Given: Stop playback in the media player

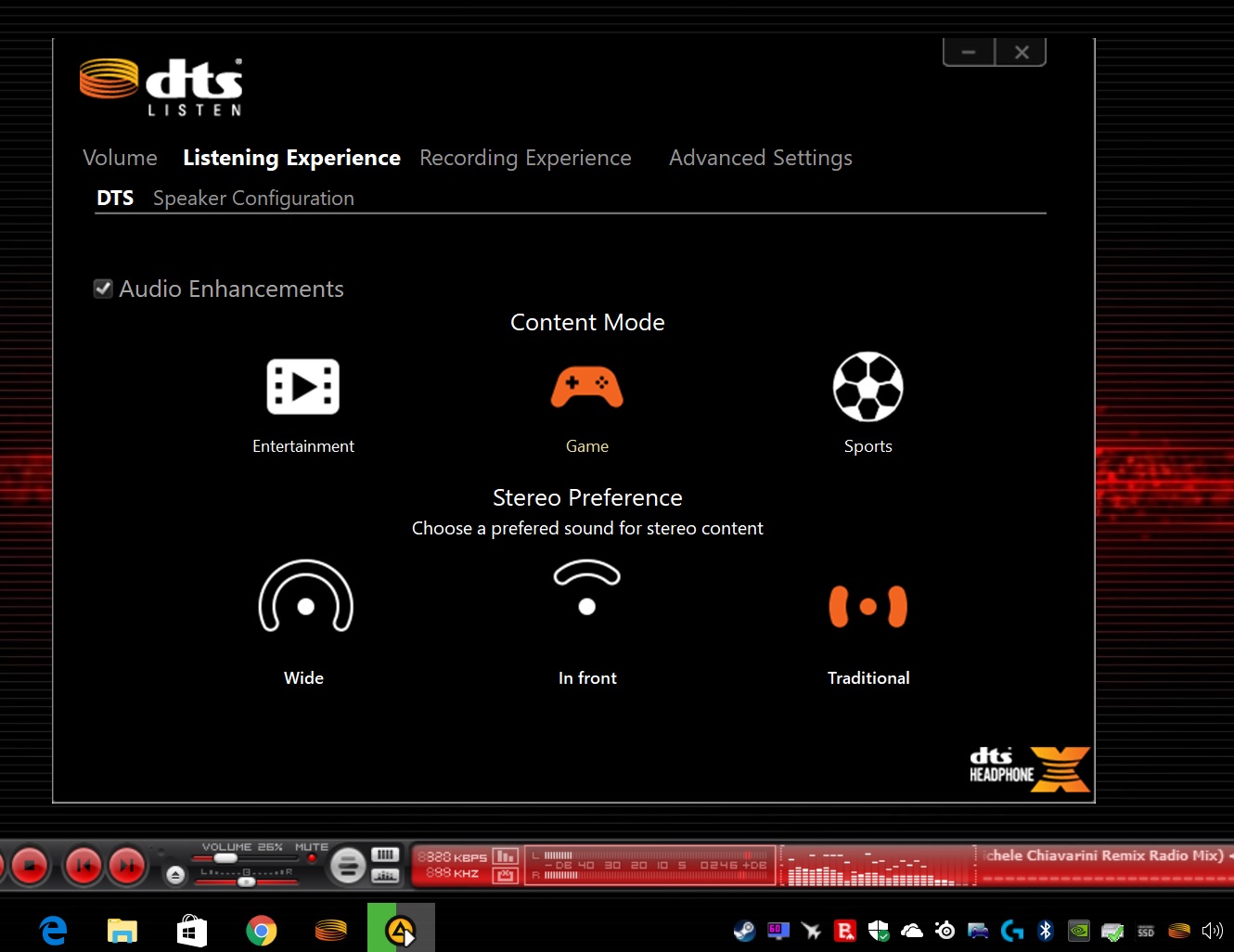Looking at the screenshot, I should (29, 867).
